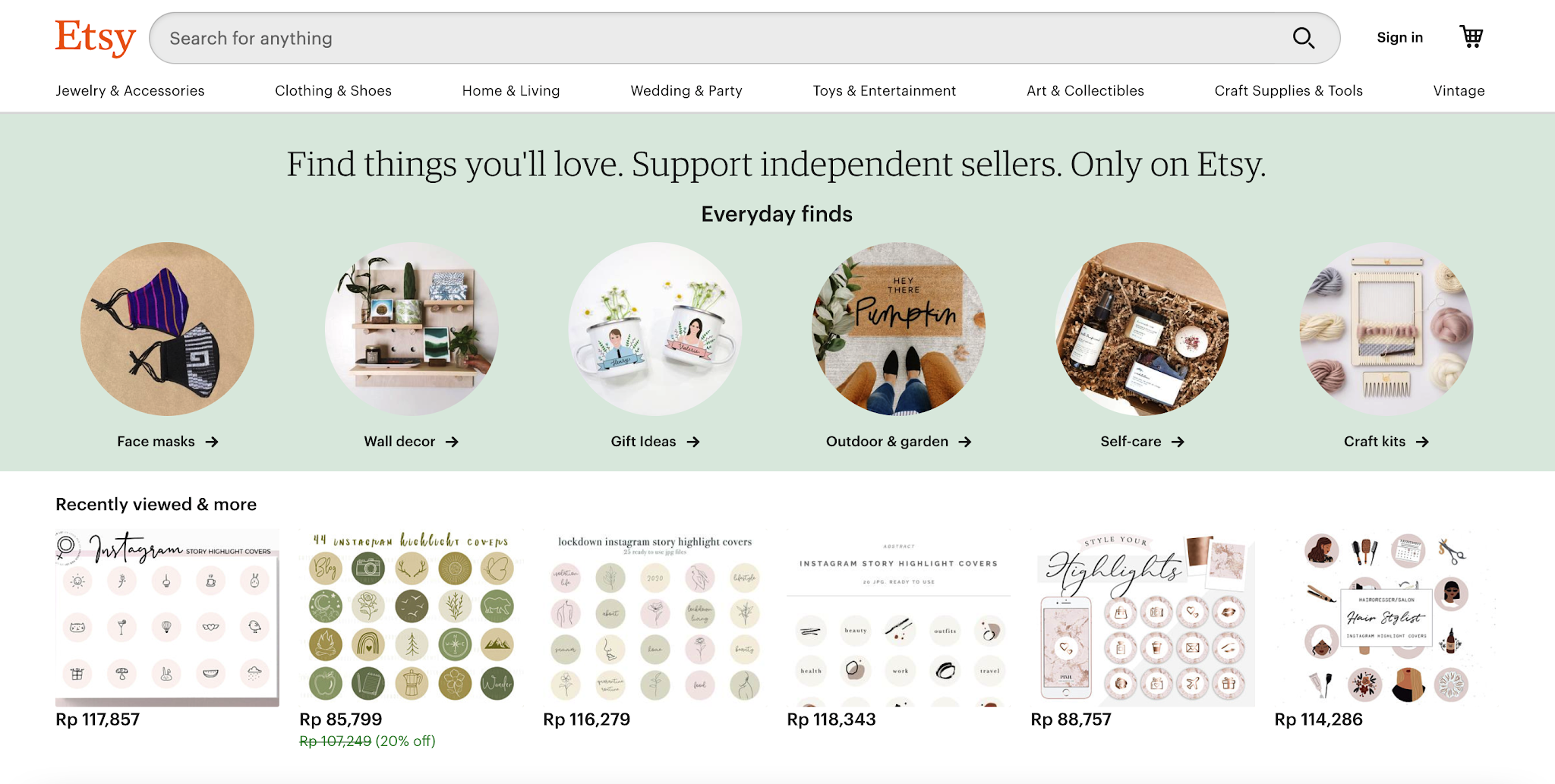The width and height of the screenshot is (1555, 784).
Task: Click the arrow next to Craft kits
Action: tap(1425, 441)
